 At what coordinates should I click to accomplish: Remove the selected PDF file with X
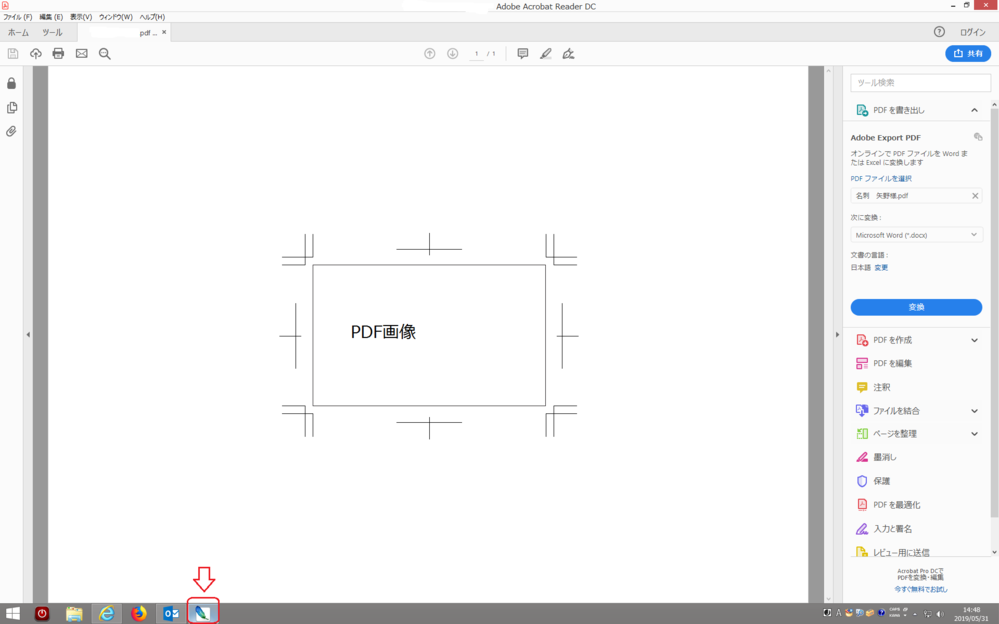point(975,196)
